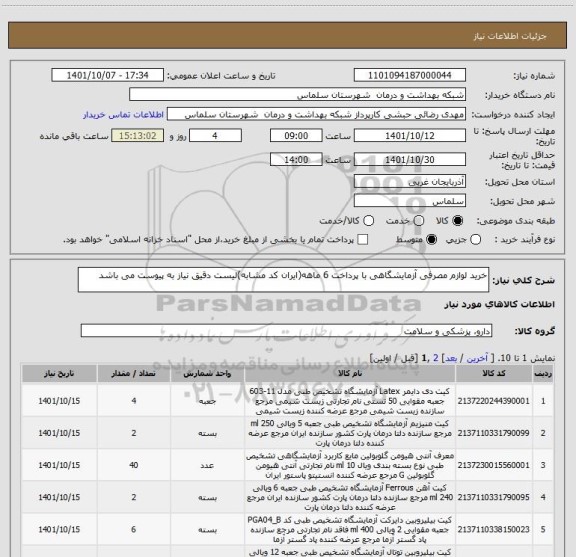
Task: Click the استان محل تحویل field
Action: pyautogui.click(x=410, y=181)
